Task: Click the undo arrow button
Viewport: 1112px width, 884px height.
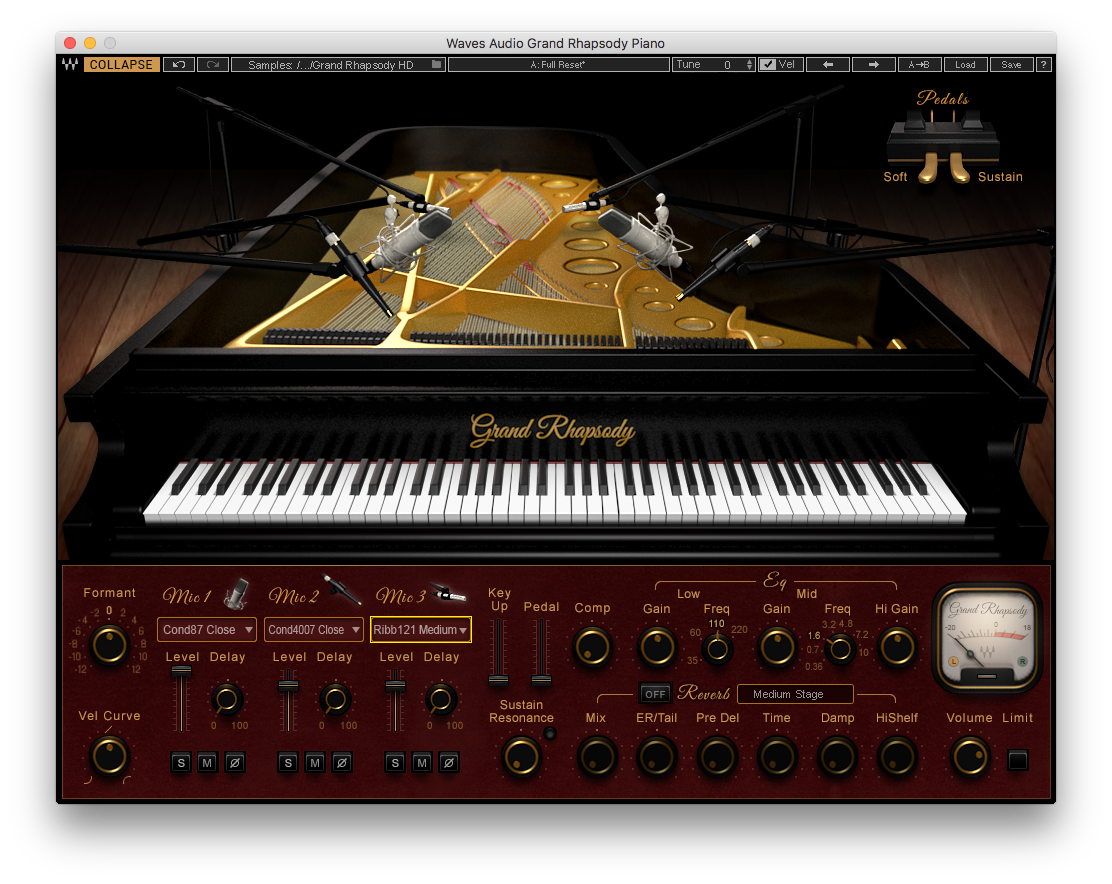Action: pyautogui.click(x=179, y=65)
